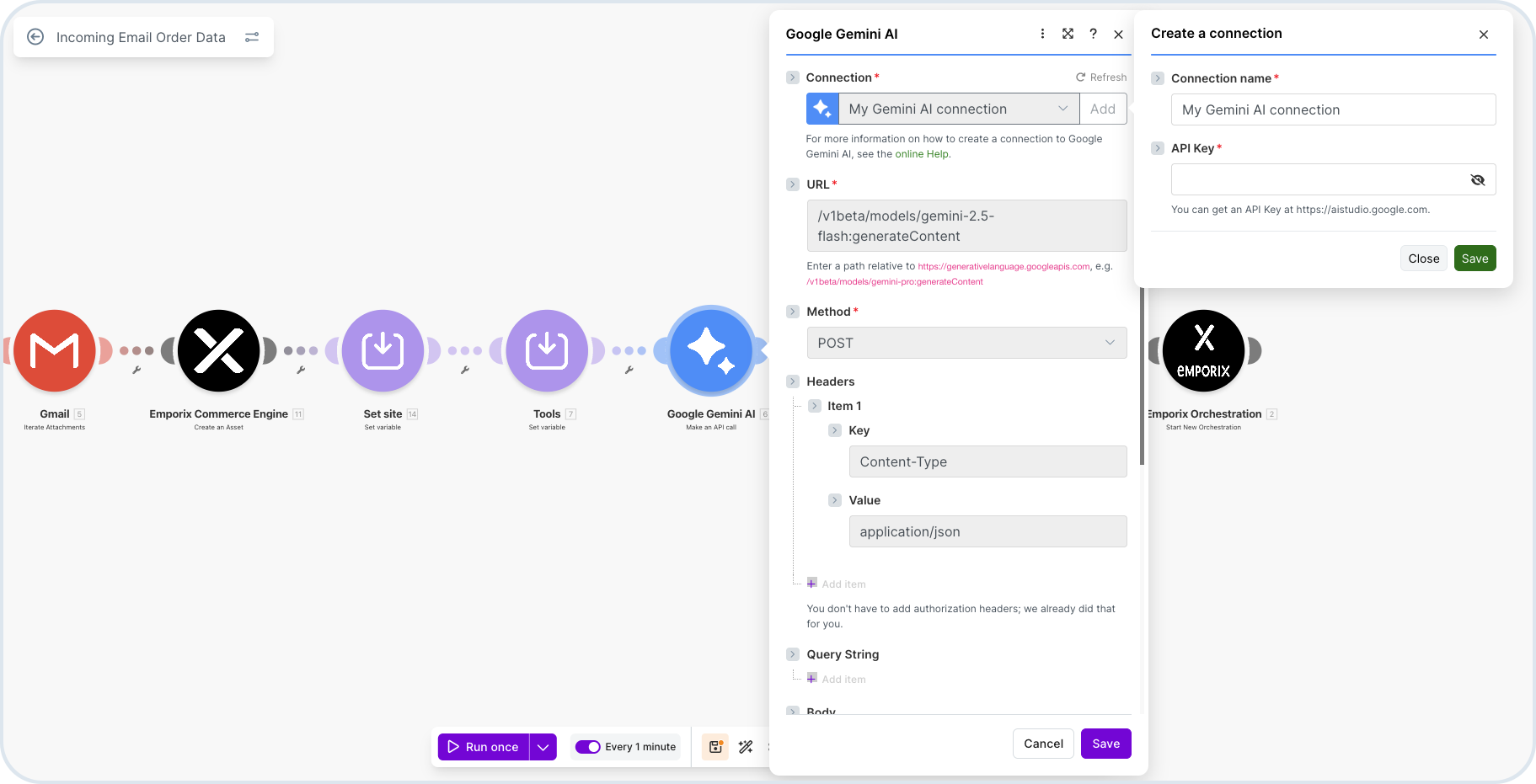Toggle API Key visibility eye icon
The height and width of the screenshot is (784, 1536).
(1477, 179)
